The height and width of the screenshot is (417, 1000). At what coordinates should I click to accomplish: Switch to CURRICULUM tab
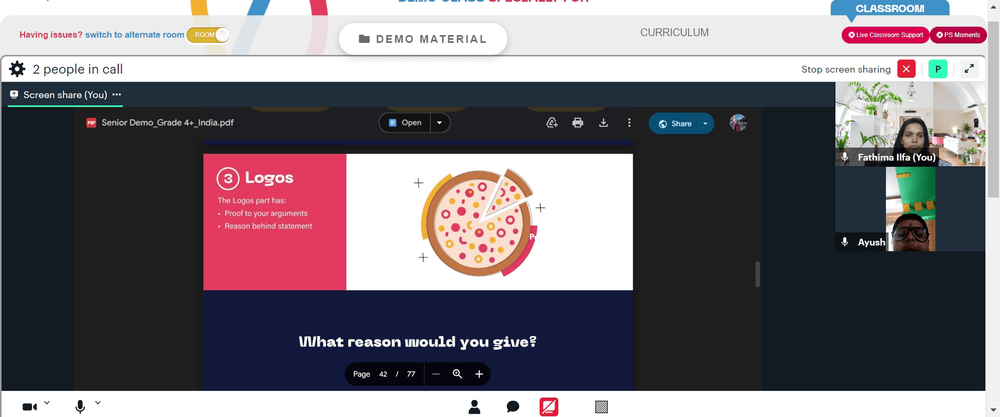click(674, 33)
